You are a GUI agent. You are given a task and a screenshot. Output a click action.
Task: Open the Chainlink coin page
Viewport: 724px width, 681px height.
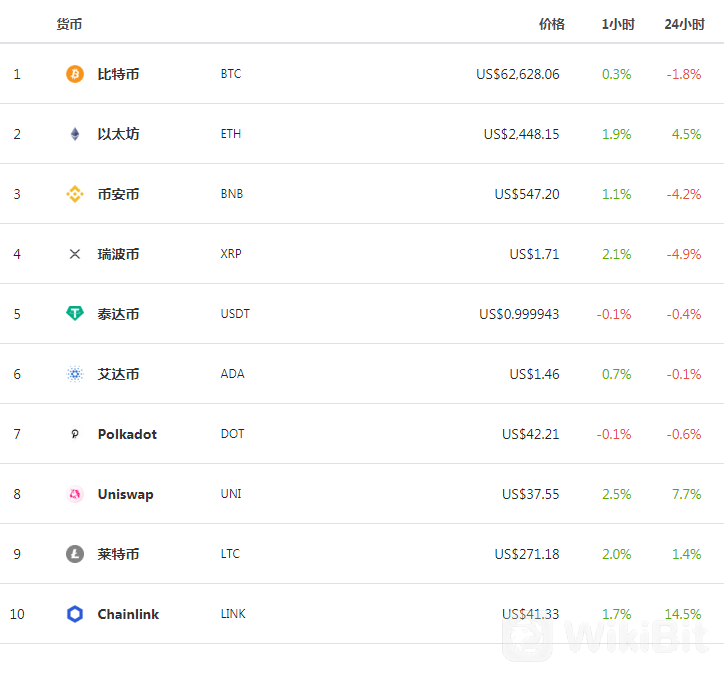pyautogui.click(x=128, y=614)
